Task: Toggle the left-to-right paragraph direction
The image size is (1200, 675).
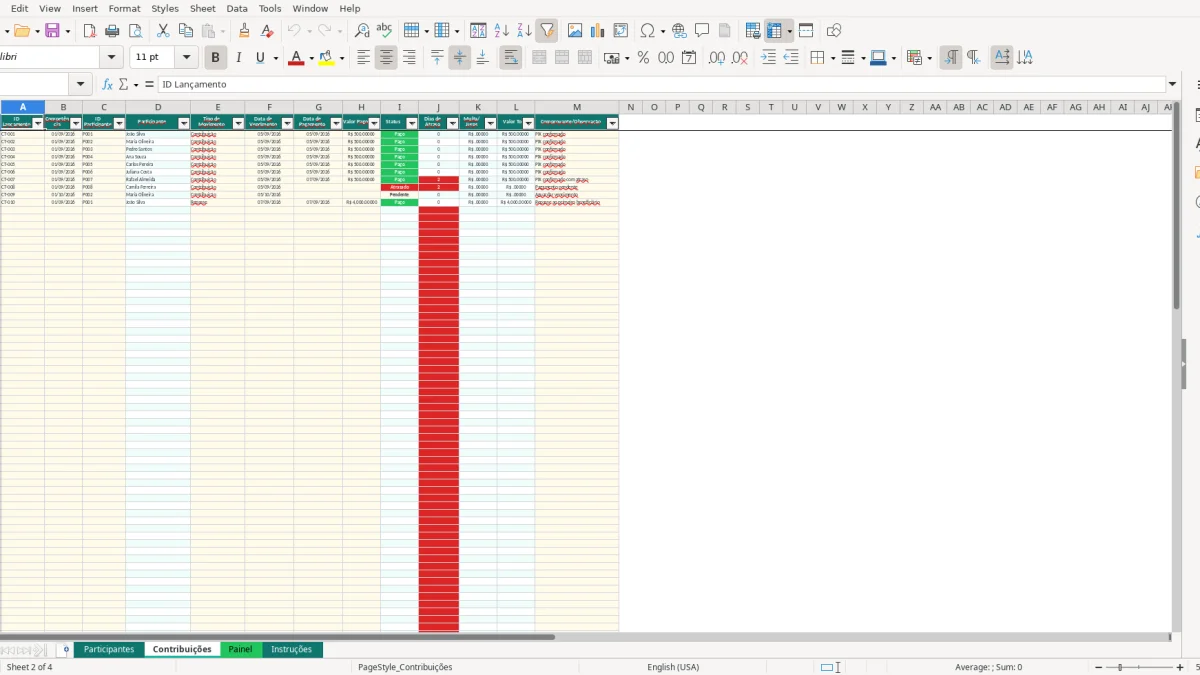Action: 951,58
